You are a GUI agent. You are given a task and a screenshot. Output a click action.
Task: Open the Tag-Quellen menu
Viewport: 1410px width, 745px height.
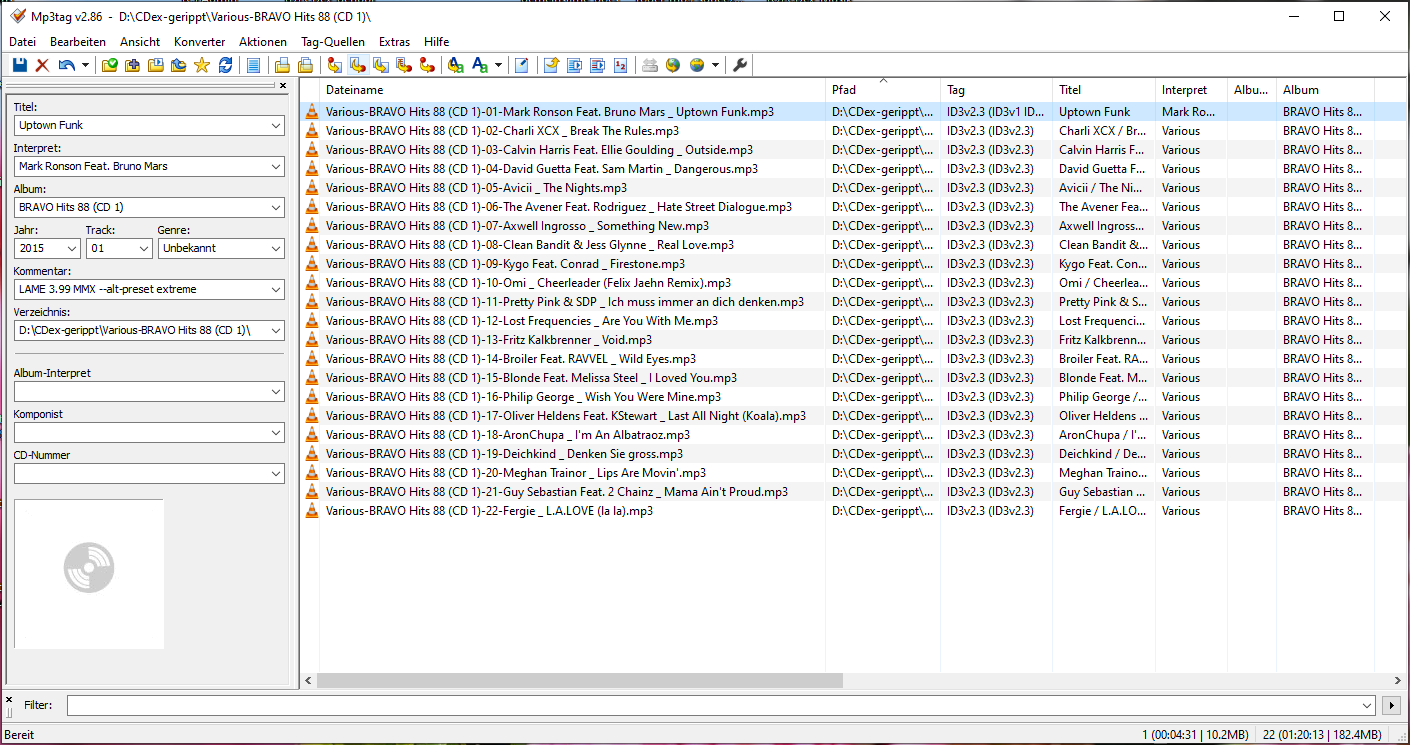pyautogui.click(x=332, y=42)
